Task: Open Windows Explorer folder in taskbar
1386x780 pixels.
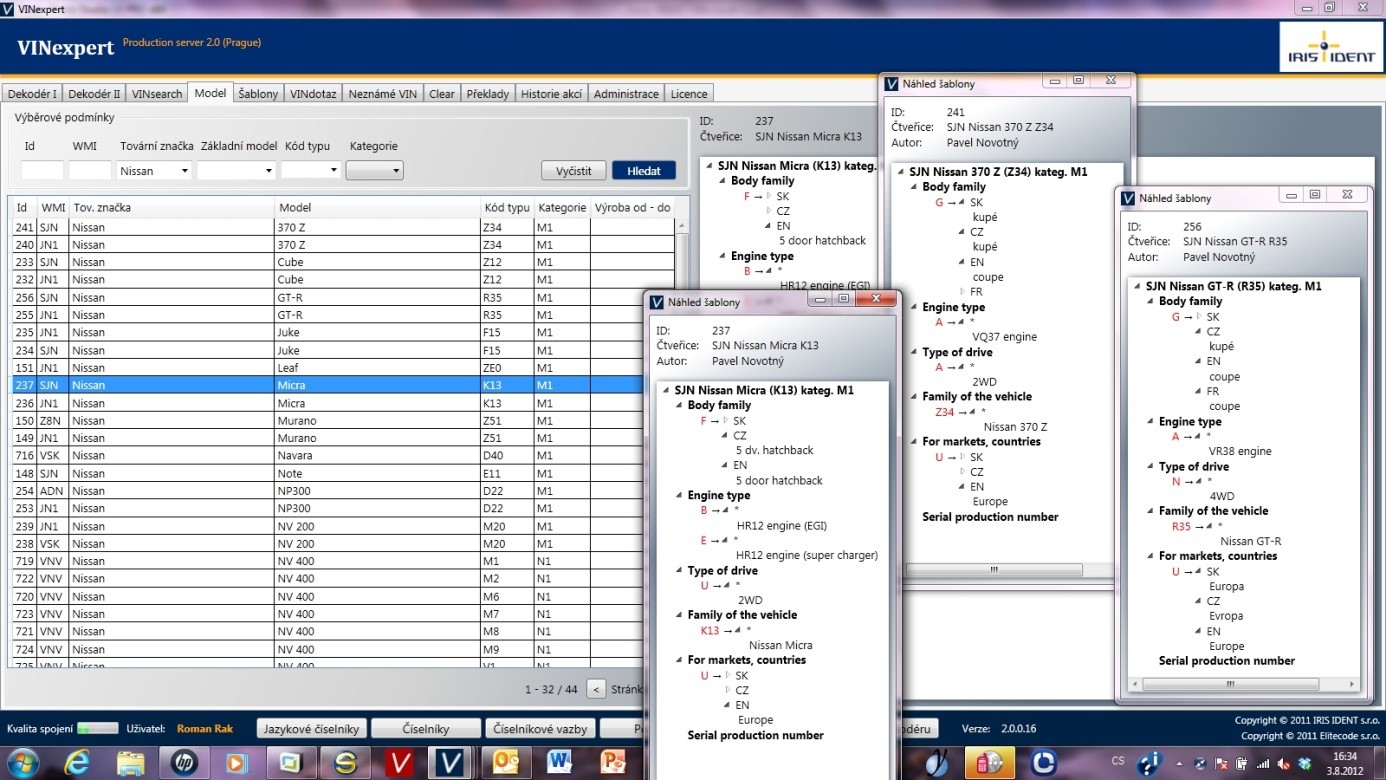Action: coord(130,763)
